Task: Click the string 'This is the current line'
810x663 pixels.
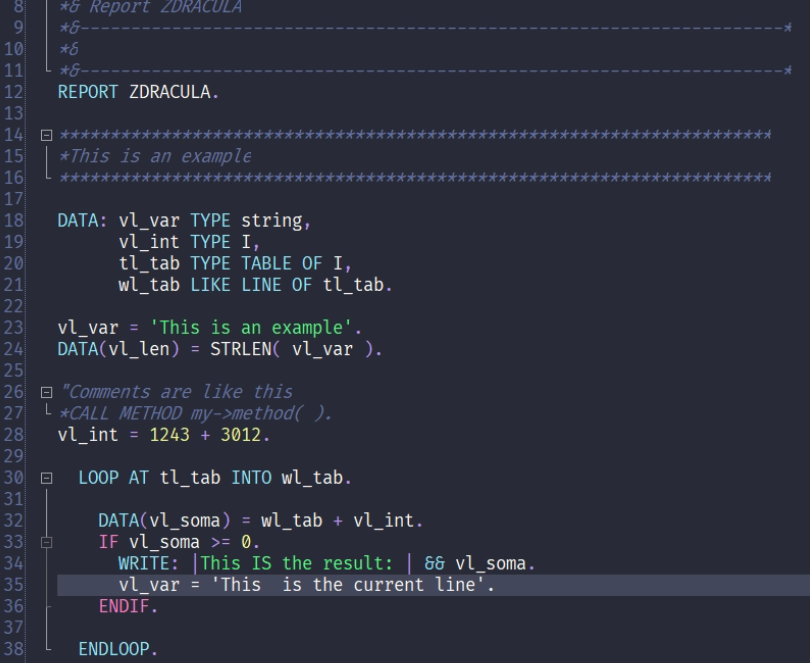Action: (x=349, y=585)
